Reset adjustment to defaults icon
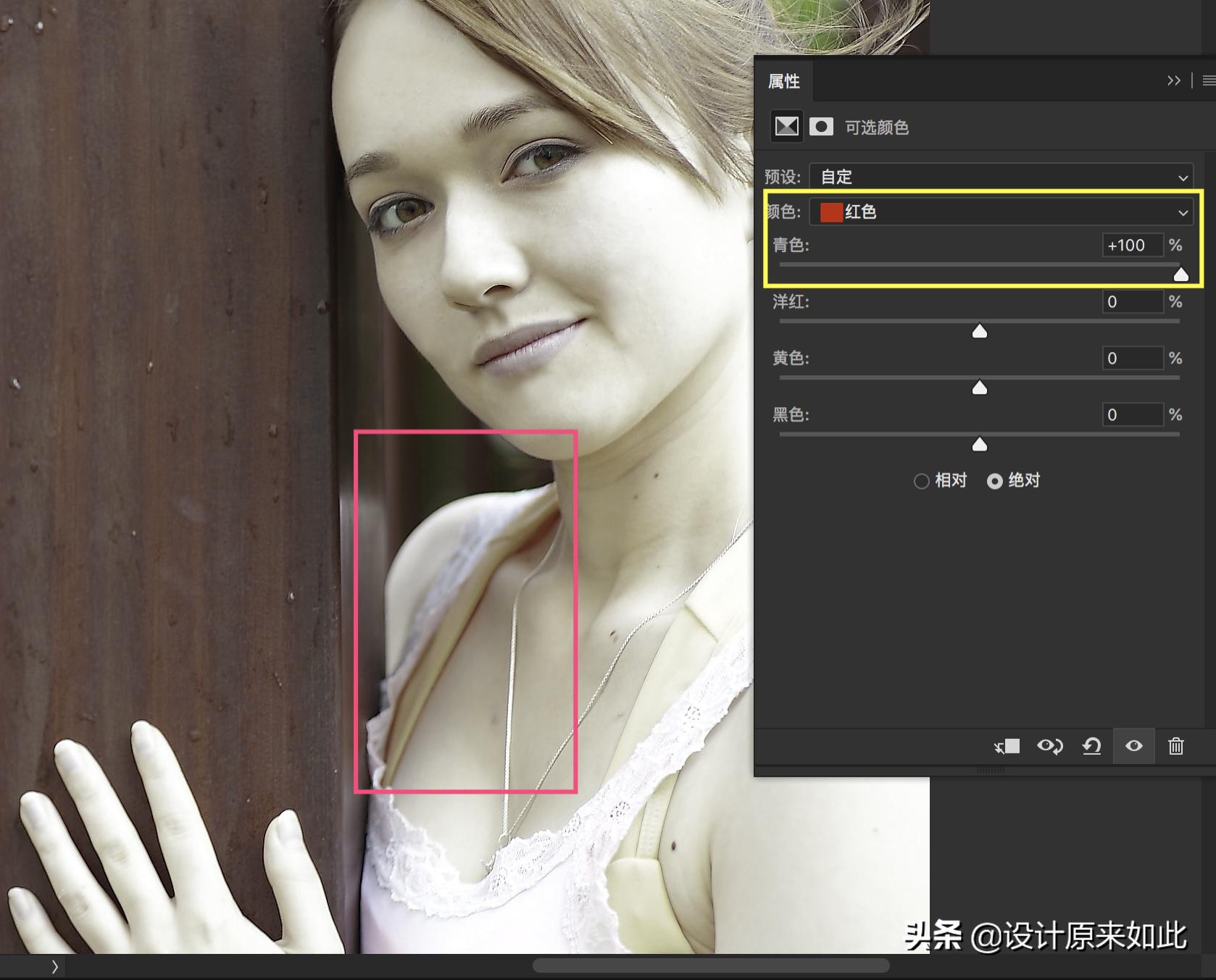The width and height of the screenshot is (1216, 980). (1091, 746)
